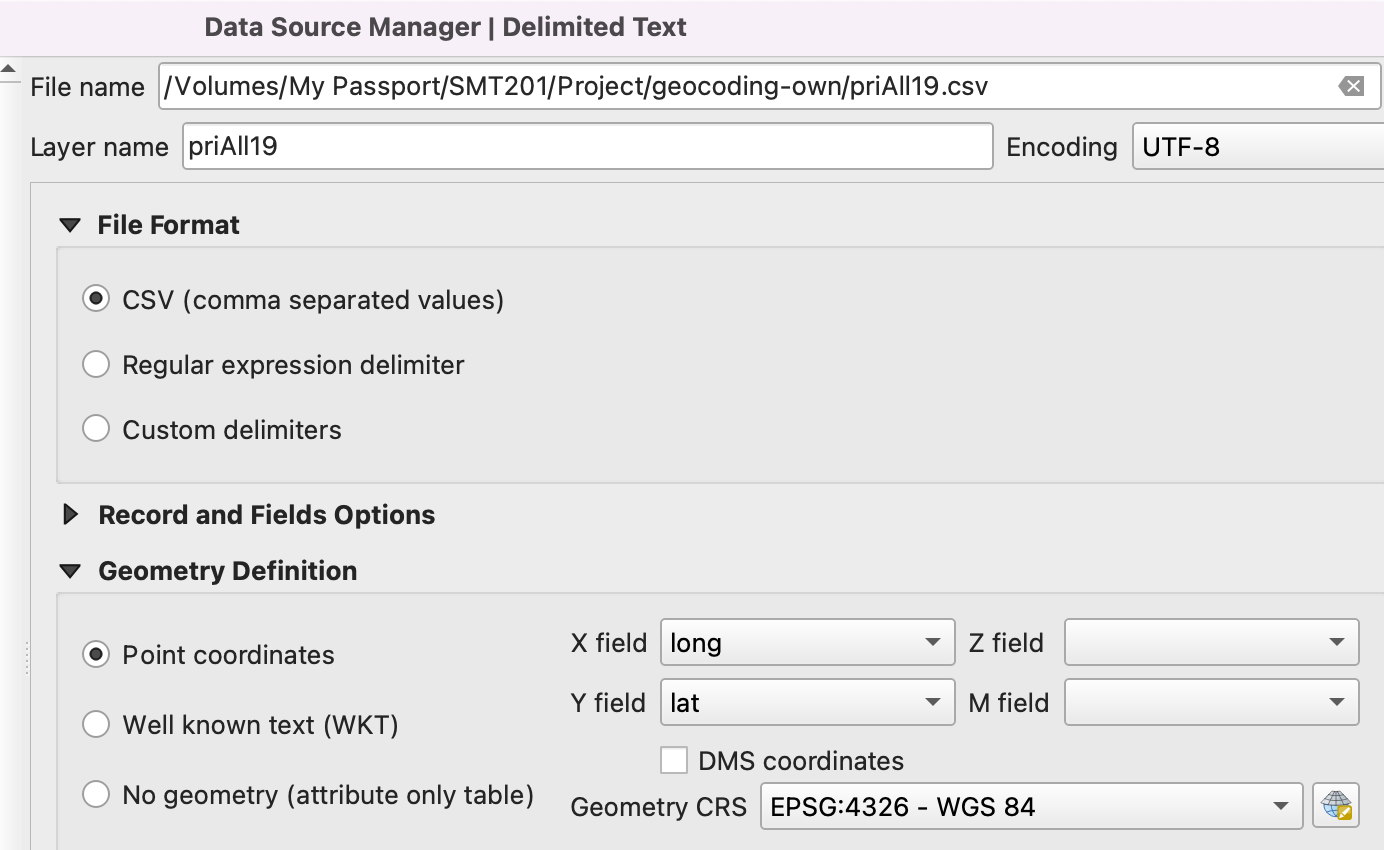The height and width of the screenshot is (850, 1384).
Task: Open the Y field dropdown showing lat
Action: [807, 703]
